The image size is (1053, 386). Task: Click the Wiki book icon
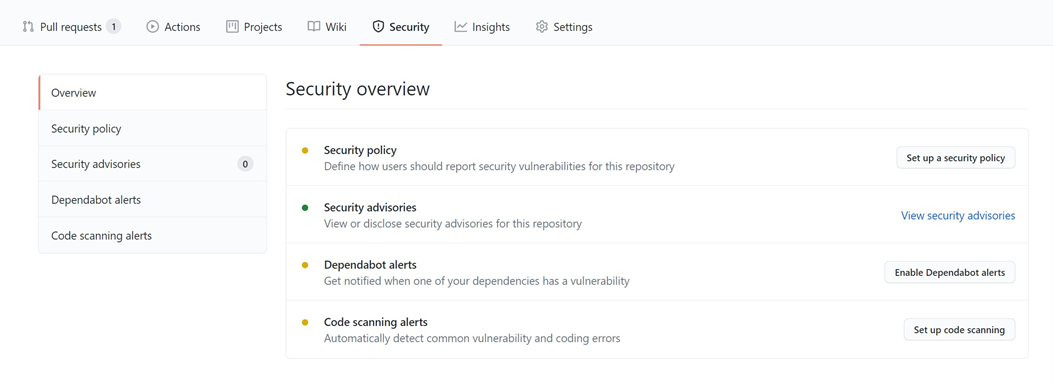(x=314, y=27)
